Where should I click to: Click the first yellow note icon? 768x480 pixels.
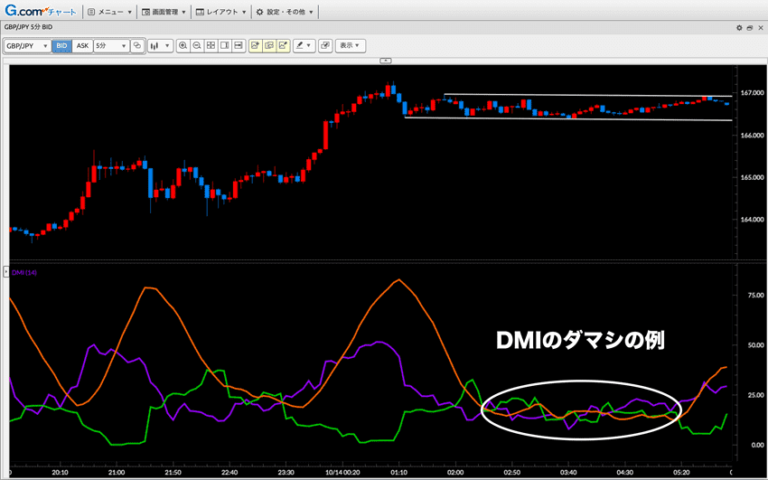click(255, 46)
